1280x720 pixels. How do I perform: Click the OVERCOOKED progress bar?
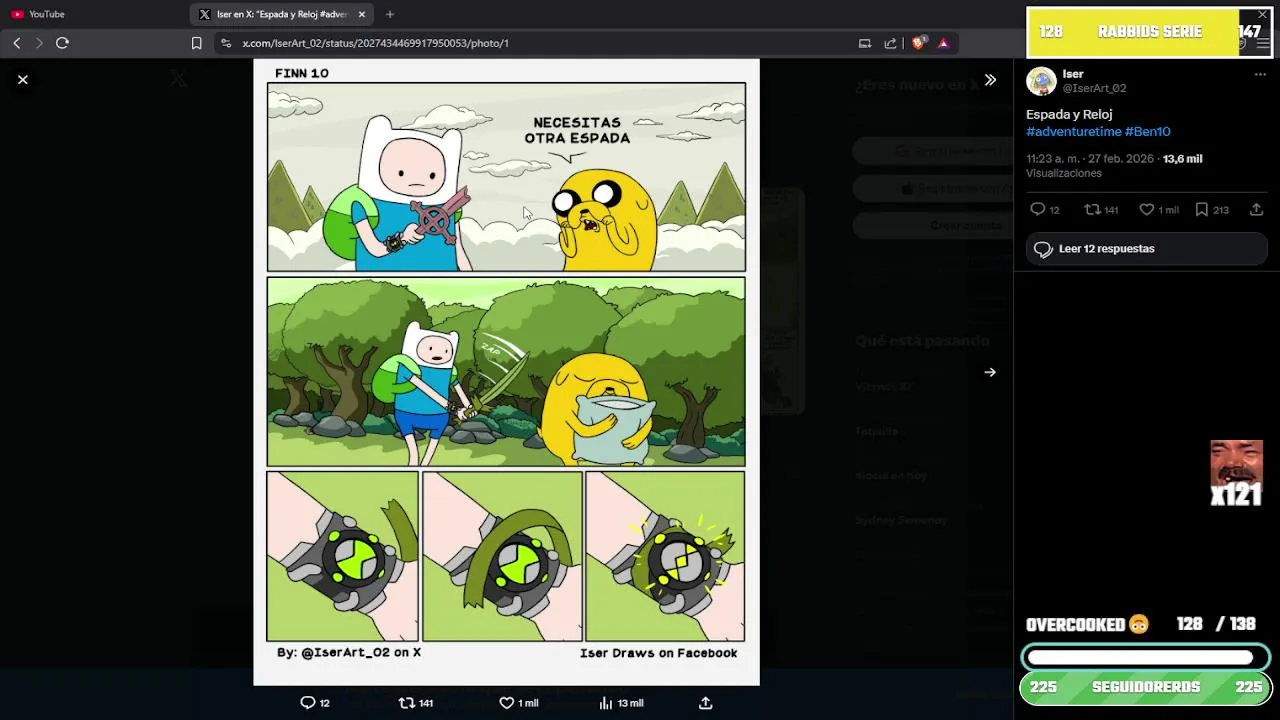(1146, 657)
